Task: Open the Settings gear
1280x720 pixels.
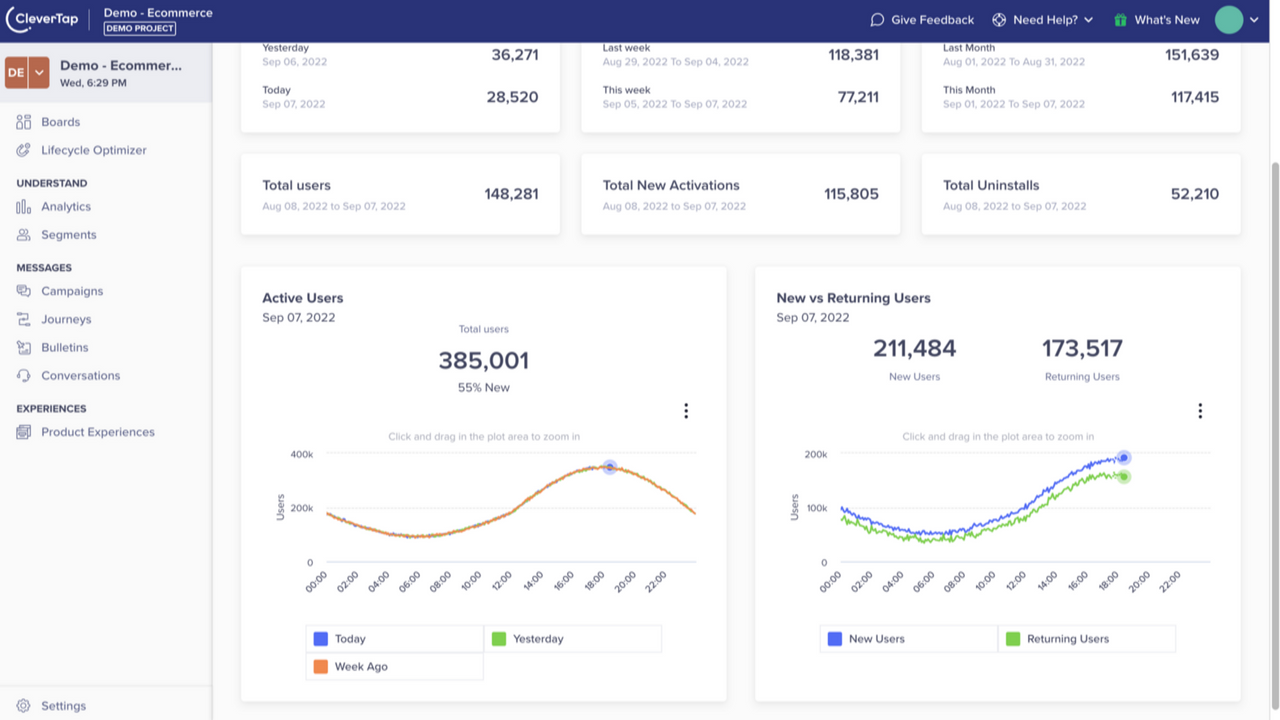Action: (24, 705)
